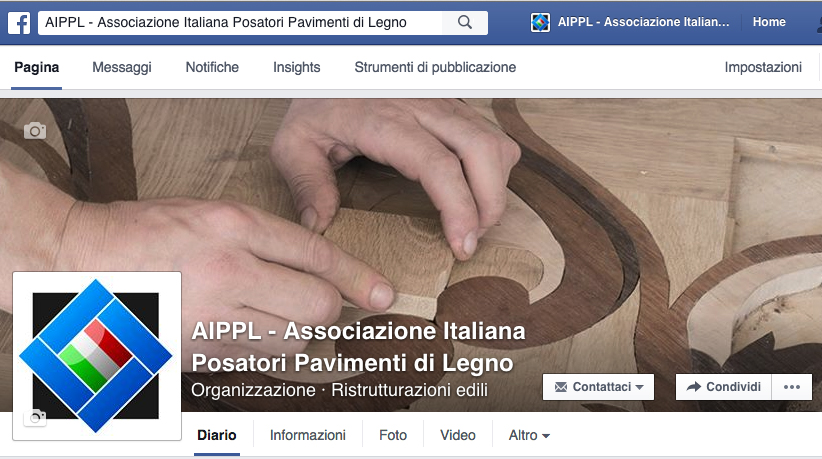
Task: Open the Insights tab
Action: [296, 68]
